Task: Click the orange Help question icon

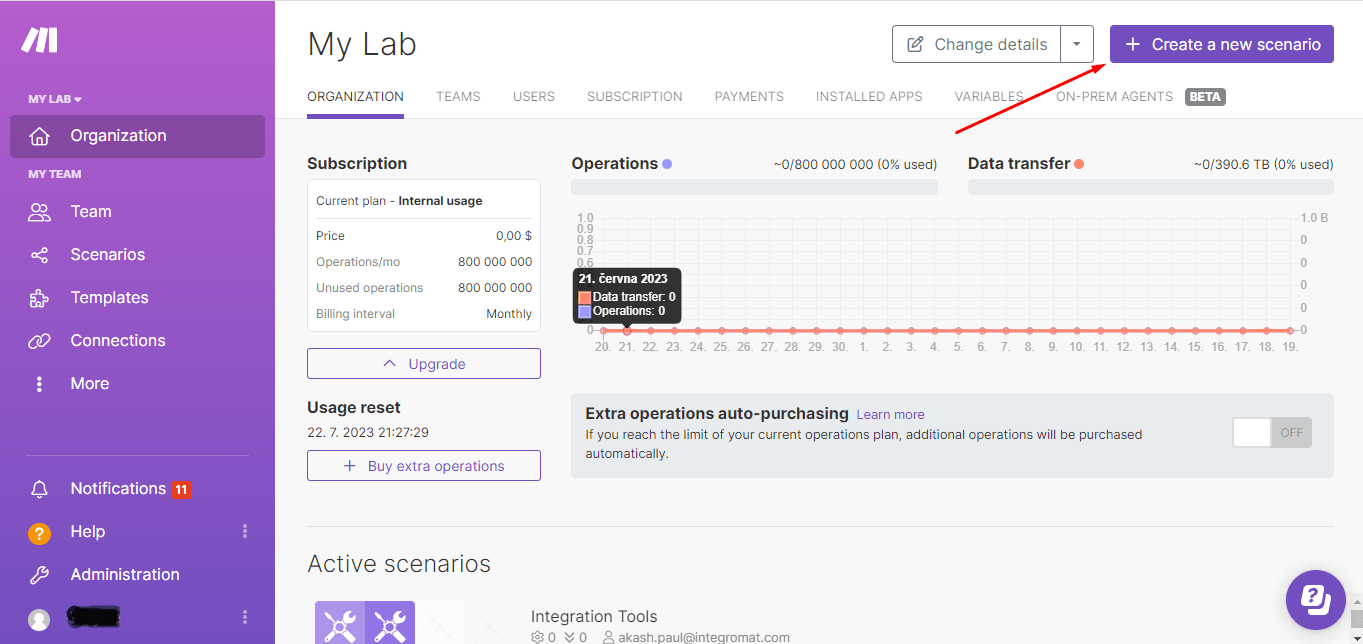Action: 39,533
